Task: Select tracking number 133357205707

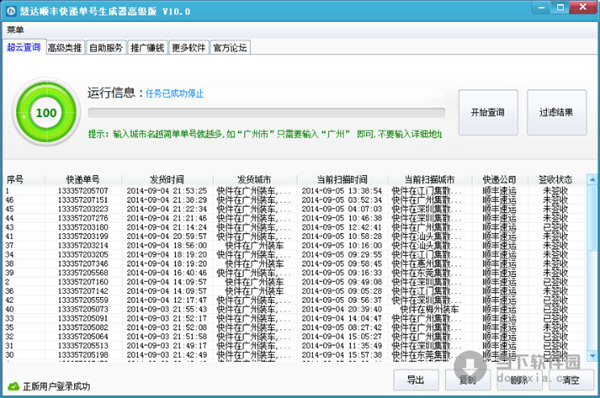Action: pyautogui.click(x=83, y=191)
